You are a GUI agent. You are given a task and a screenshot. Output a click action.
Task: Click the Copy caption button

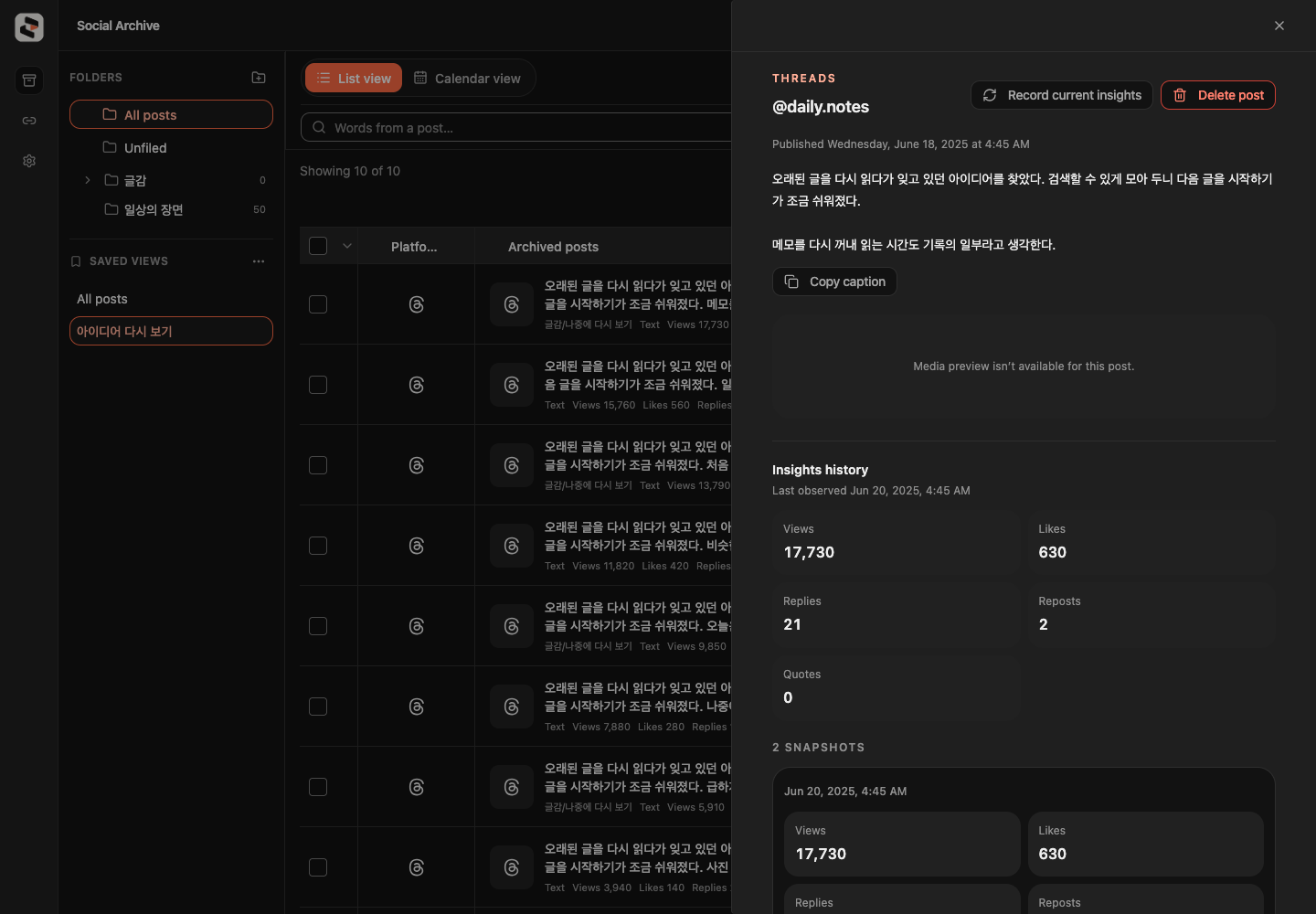[x=834, y=282]
